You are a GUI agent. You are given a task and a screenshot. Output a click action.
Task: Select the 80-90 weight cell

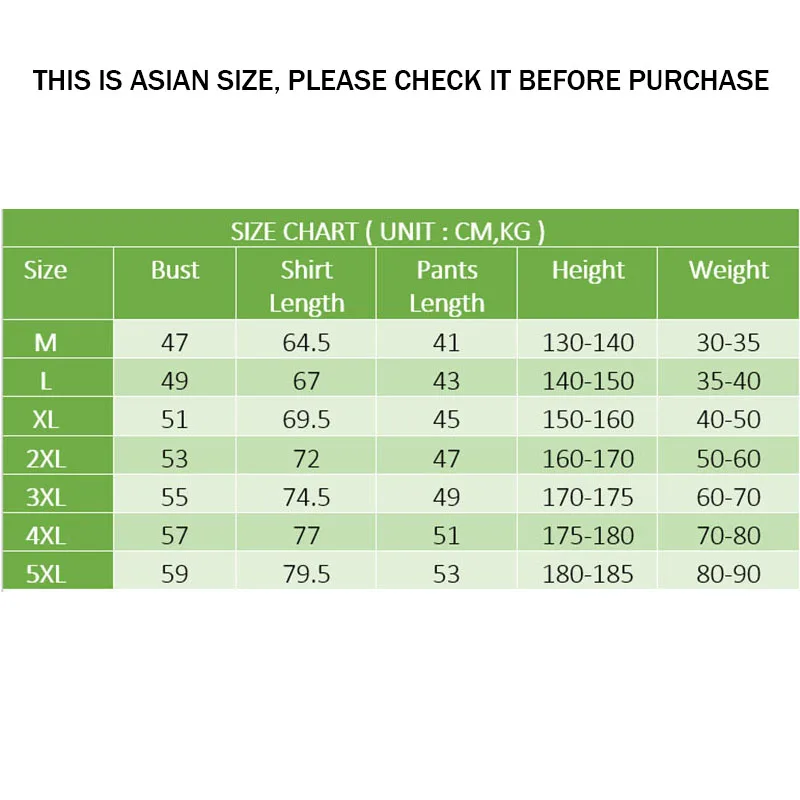point(729,574)
